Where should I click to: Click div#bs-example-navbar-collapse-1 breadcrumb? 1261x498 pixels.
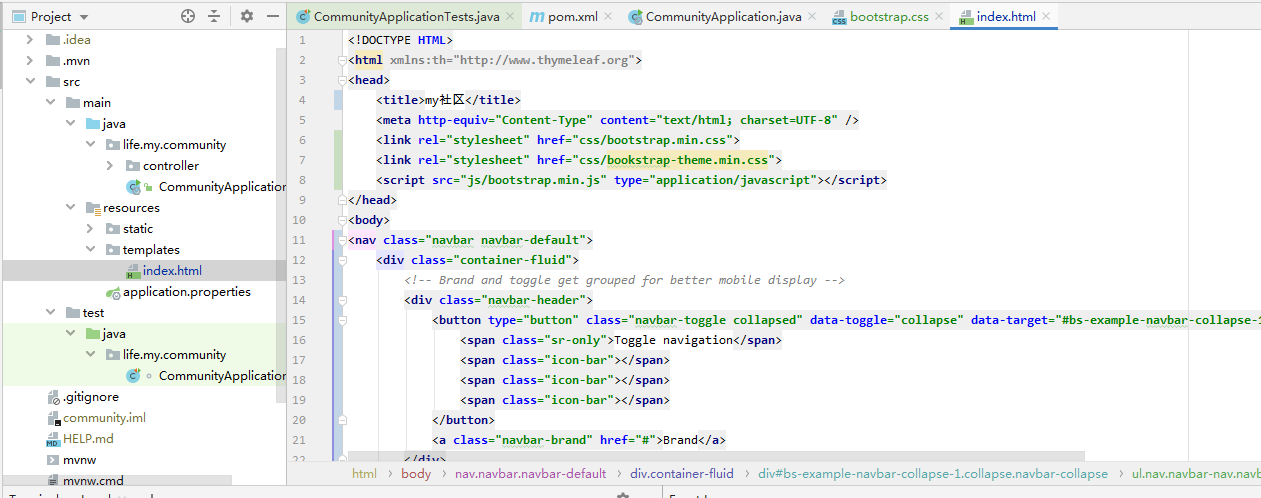tap(933, 474)
